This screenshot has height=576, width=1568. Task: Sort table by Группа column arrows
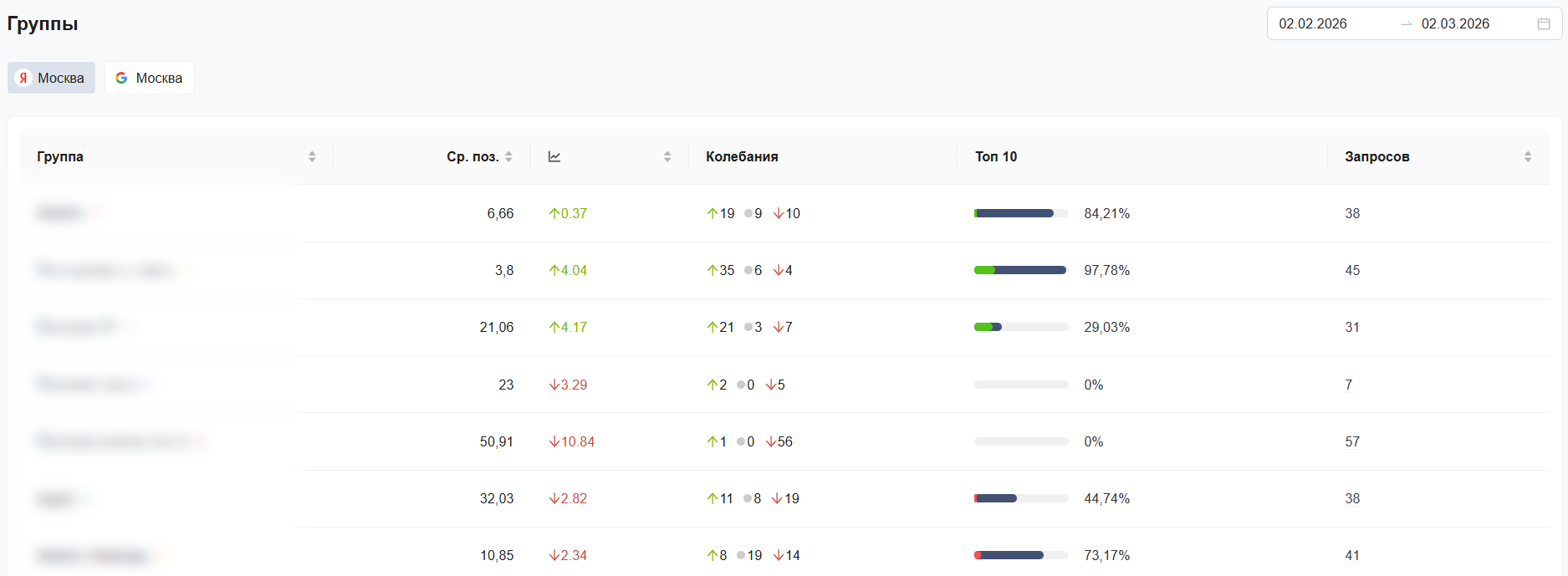(x=312, y=156)
